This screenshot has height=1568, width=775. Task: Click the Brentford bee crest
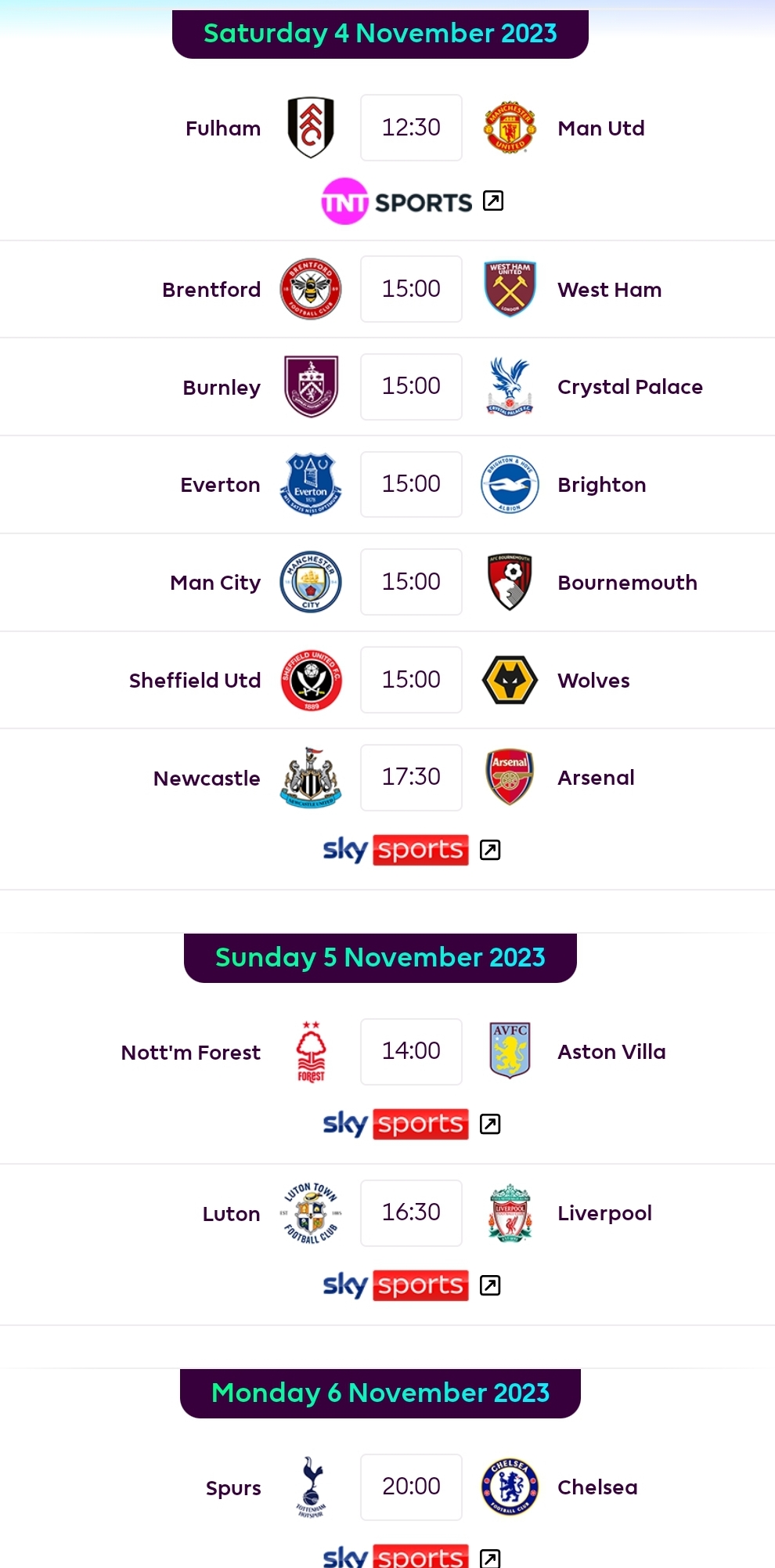click(x=311, y=289)
